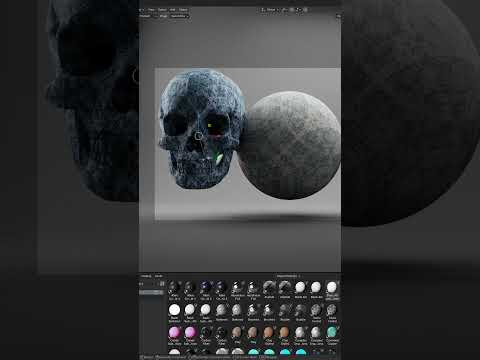Open the Object menu in viewport header
Image resolution: width=480 pixels, height=360 pixels.
point(183,10)
